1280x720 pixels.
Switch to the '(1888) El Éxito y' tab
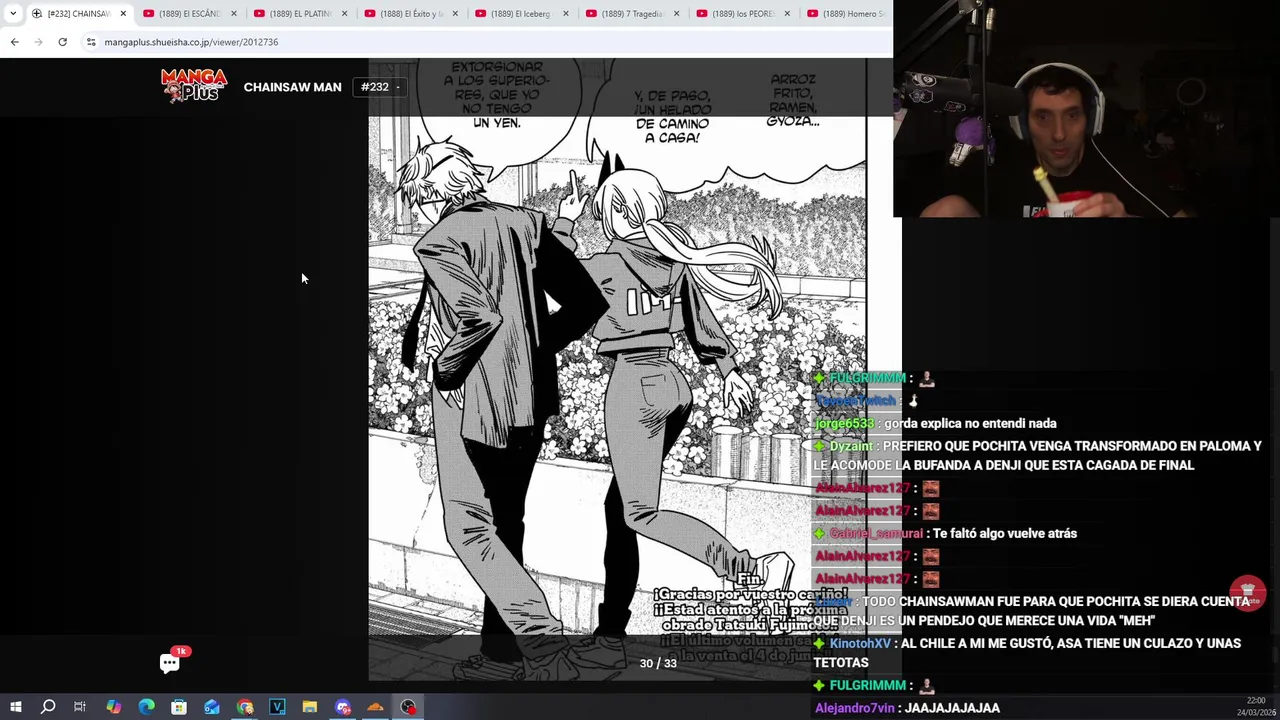pos(410,14)
